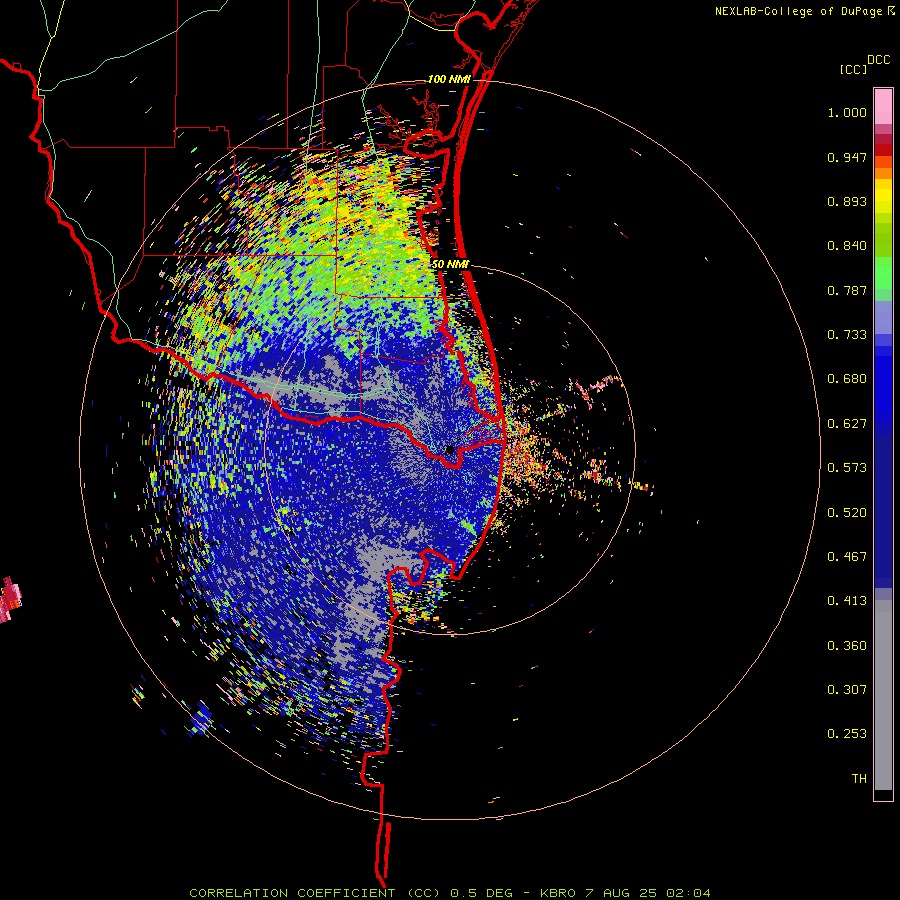The image size is (900, 900).
Task: Select the 0.253 scale value
Action: coord(847,734)
